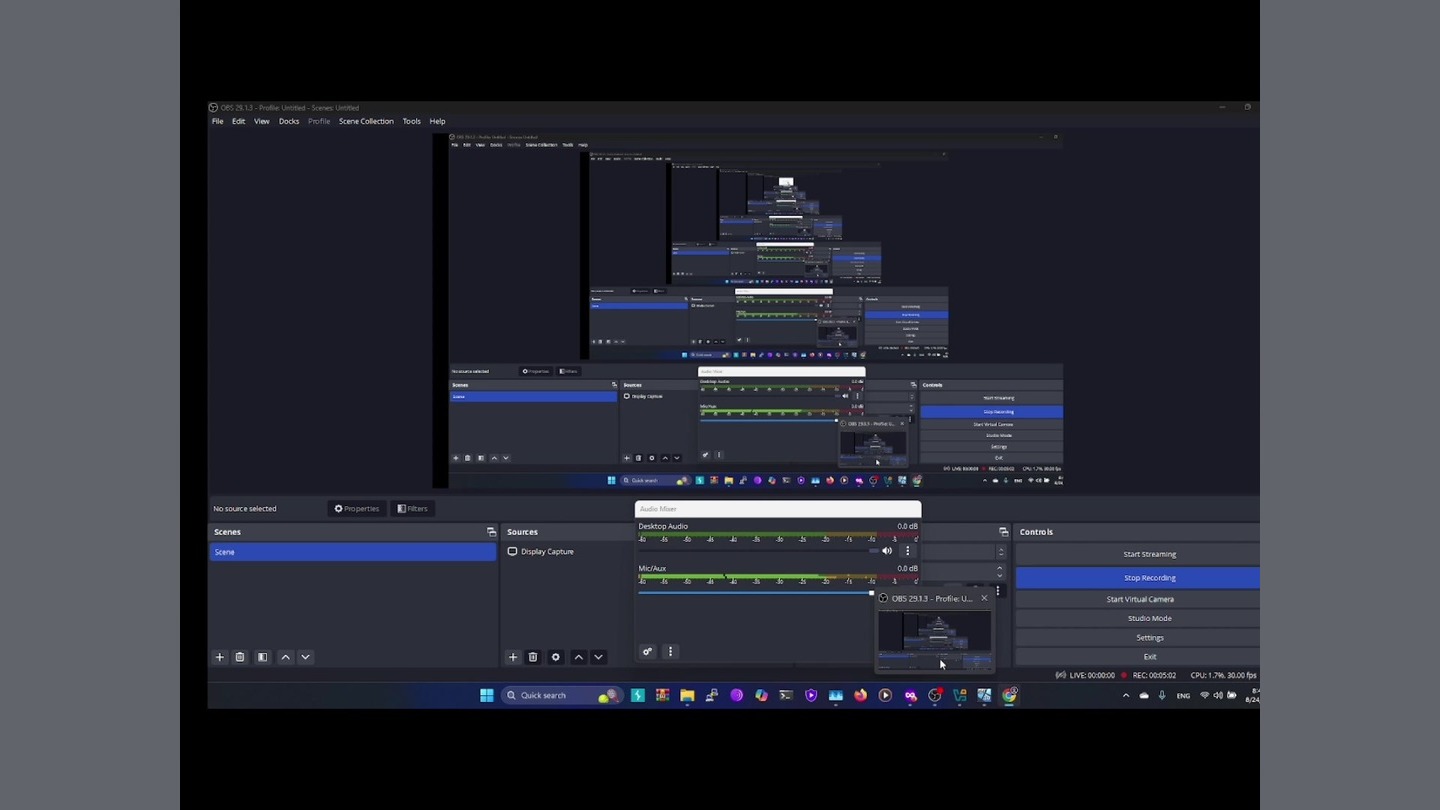Move the scene up with the arrow
The width and height of the screenshot is (1440, 810).
[285, 657]
